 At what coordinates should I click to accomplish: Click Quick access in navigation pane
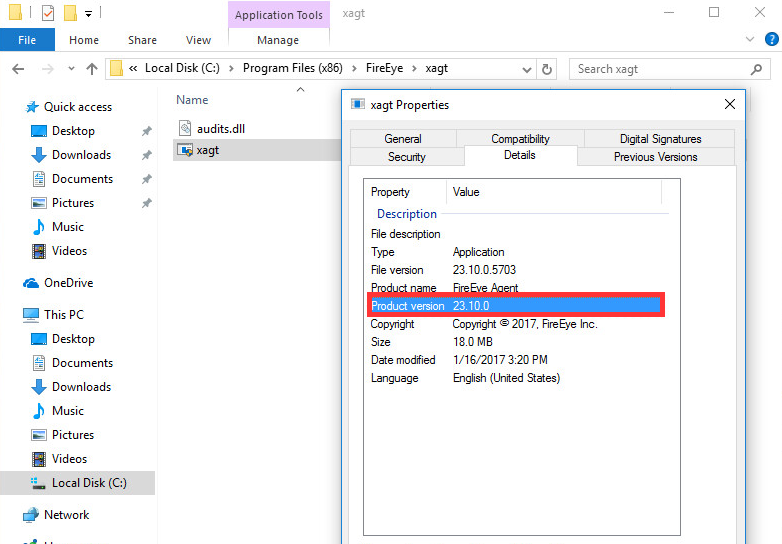coord(77,107)
